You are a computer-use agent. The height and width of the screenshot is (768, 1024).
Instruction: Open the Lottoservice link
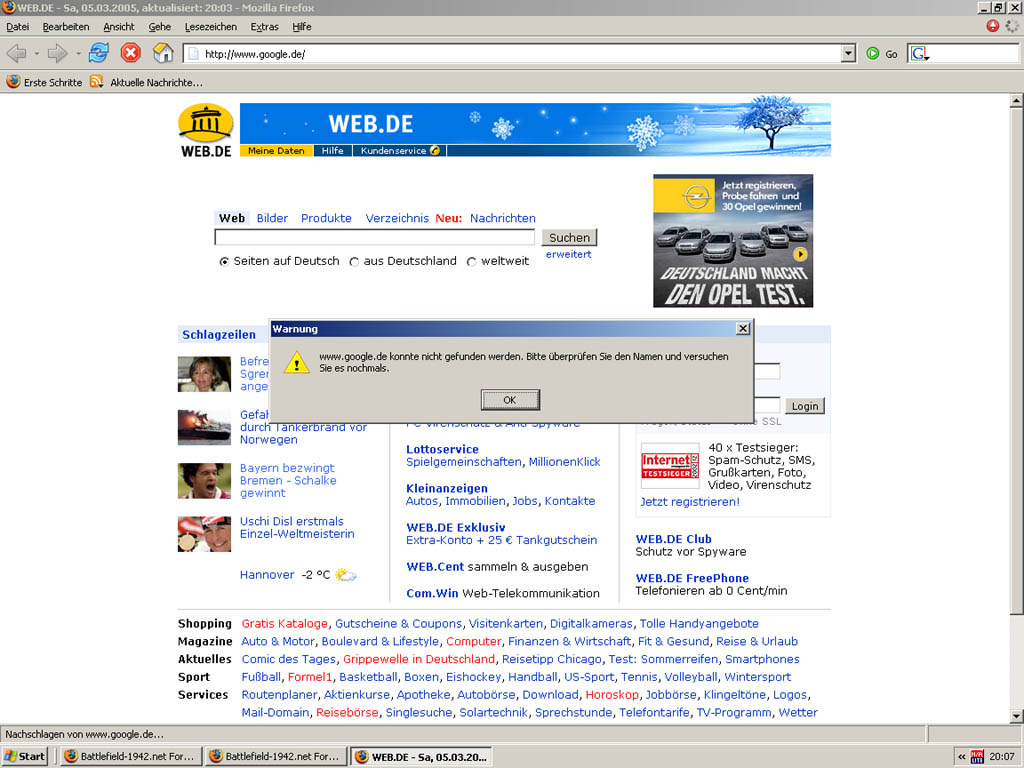pyautogui.click(x=442, y=449)
